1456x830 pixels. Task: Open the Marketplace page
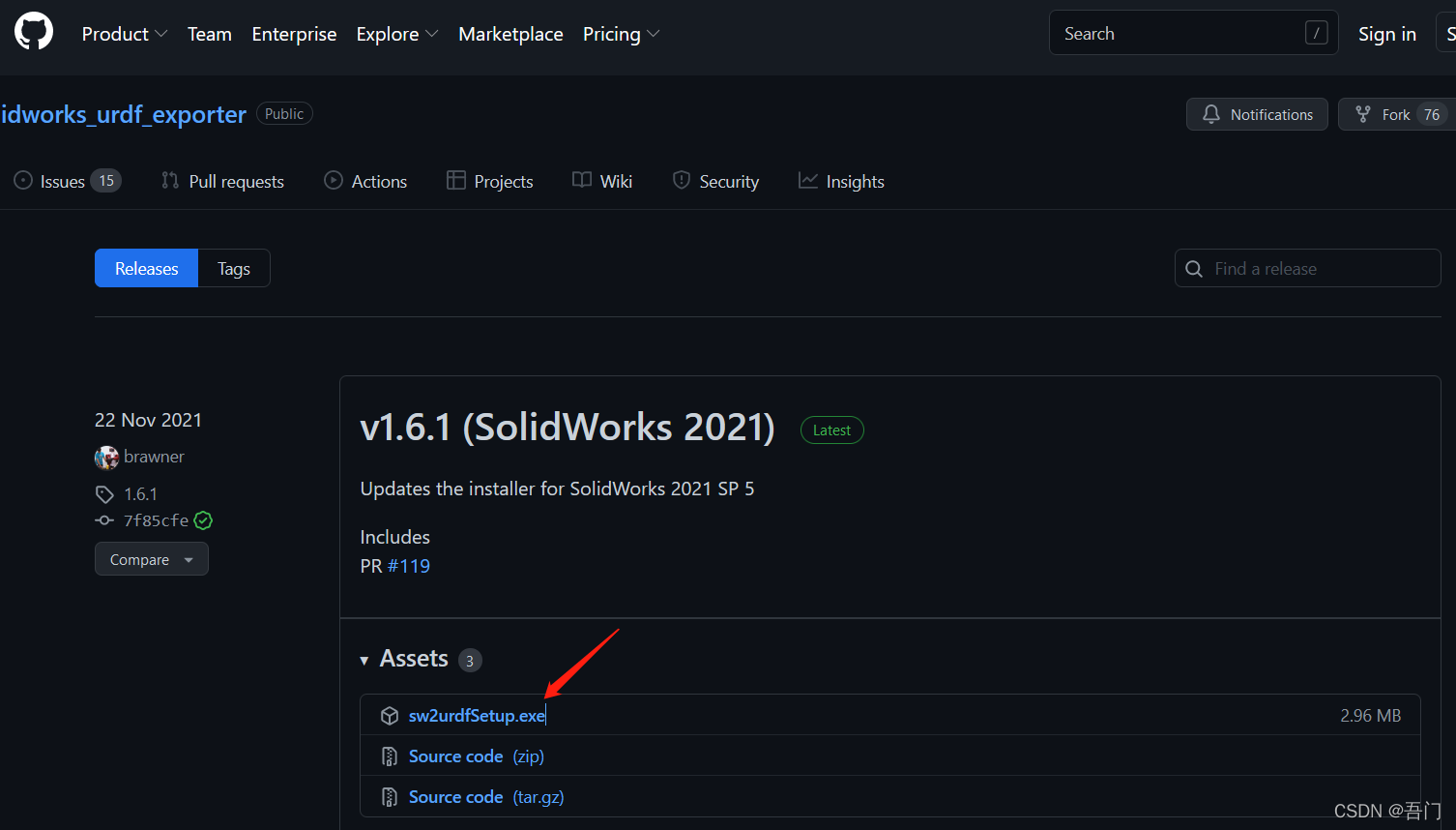pos(510,34)
